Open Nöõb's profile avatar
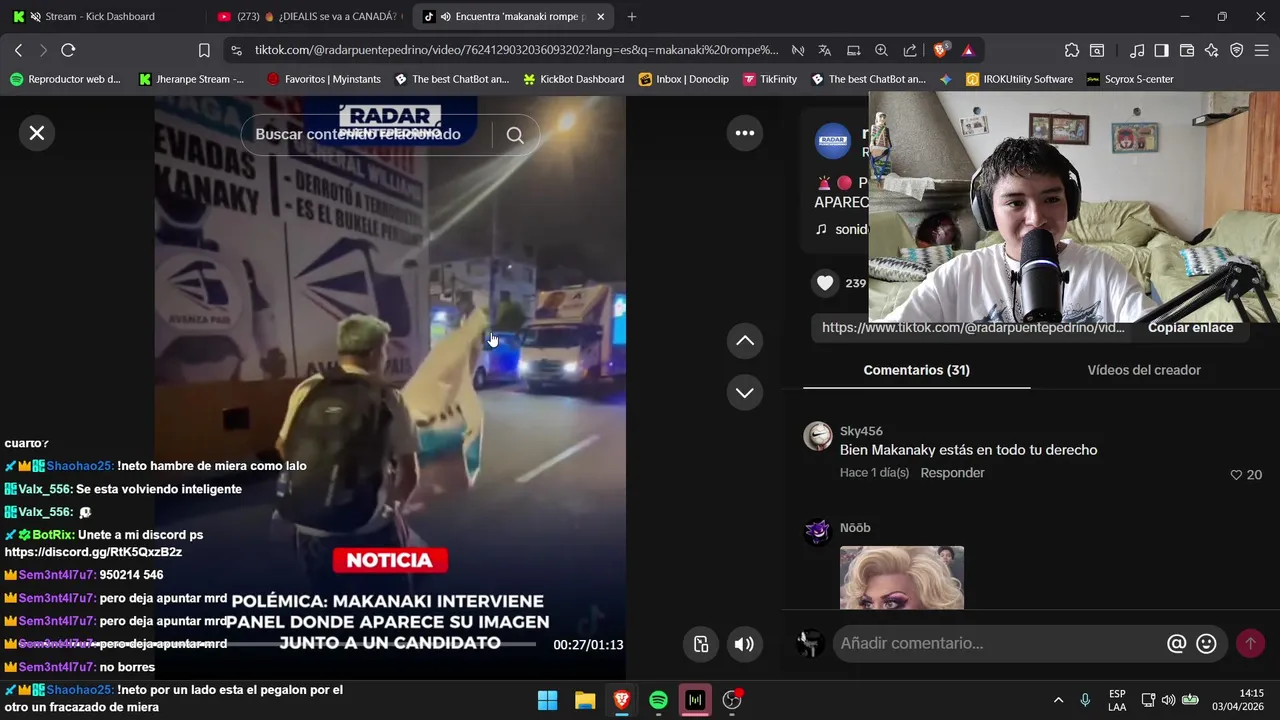The height and width of the screenshot is (720, 1280). (818, 532)
